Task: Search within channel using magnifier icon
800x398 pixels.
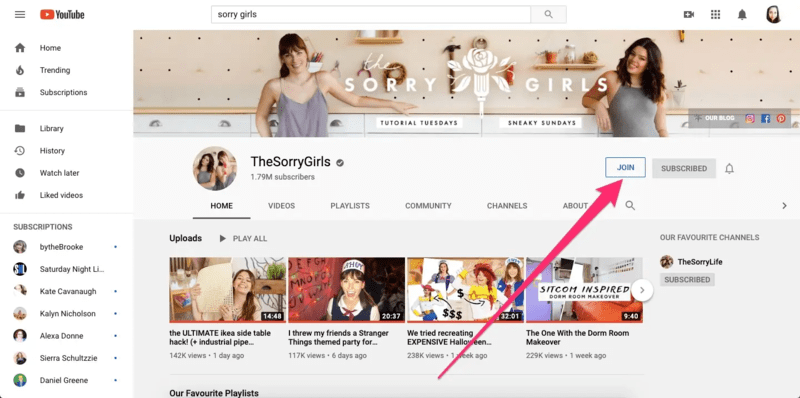Action: click(630, 206)
